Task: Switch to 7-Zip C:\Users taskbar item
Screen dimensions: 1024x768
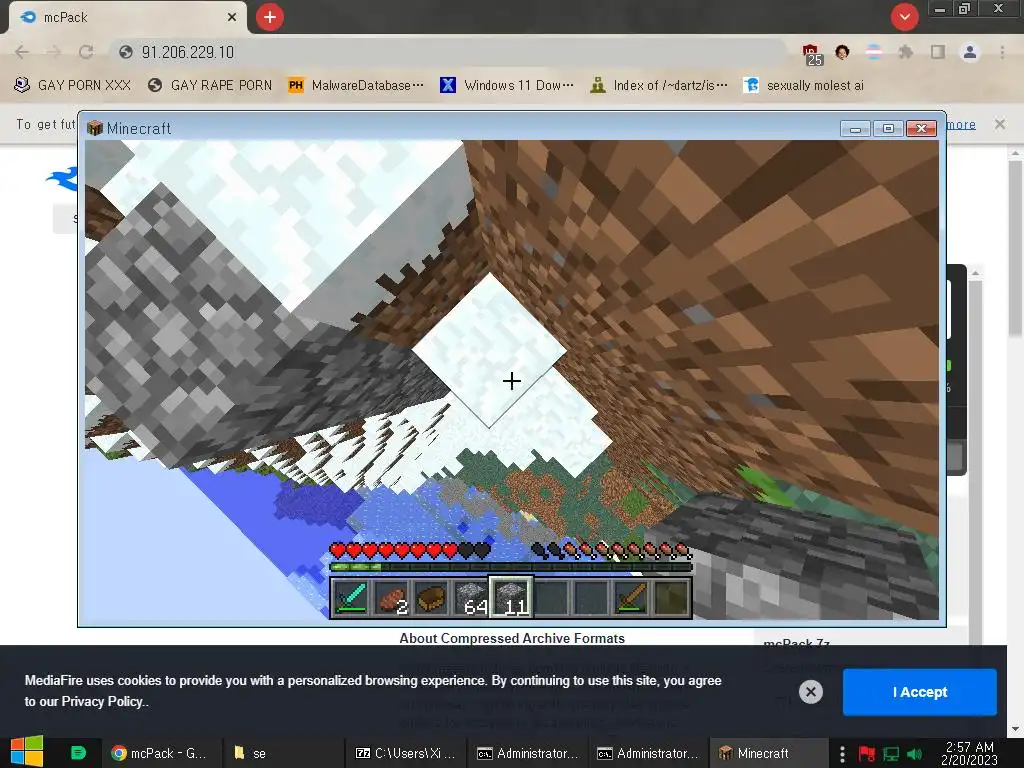Action: (x=405, y=753)
